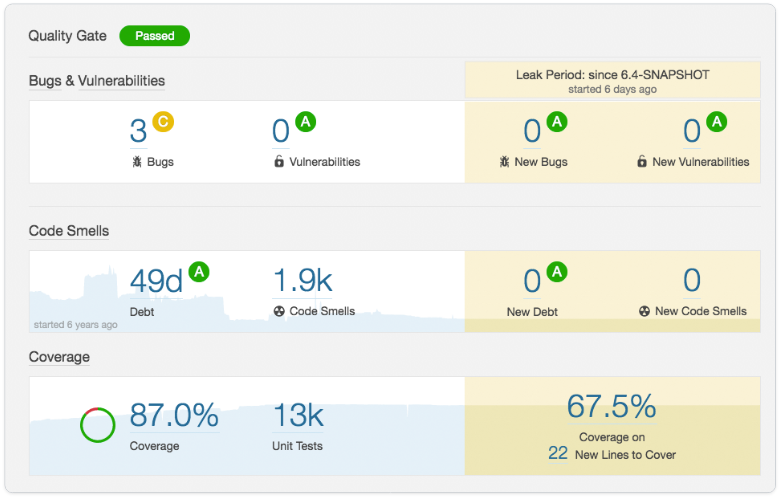
Task: Open the Coverage section heading link
Action: pos(59,357)
